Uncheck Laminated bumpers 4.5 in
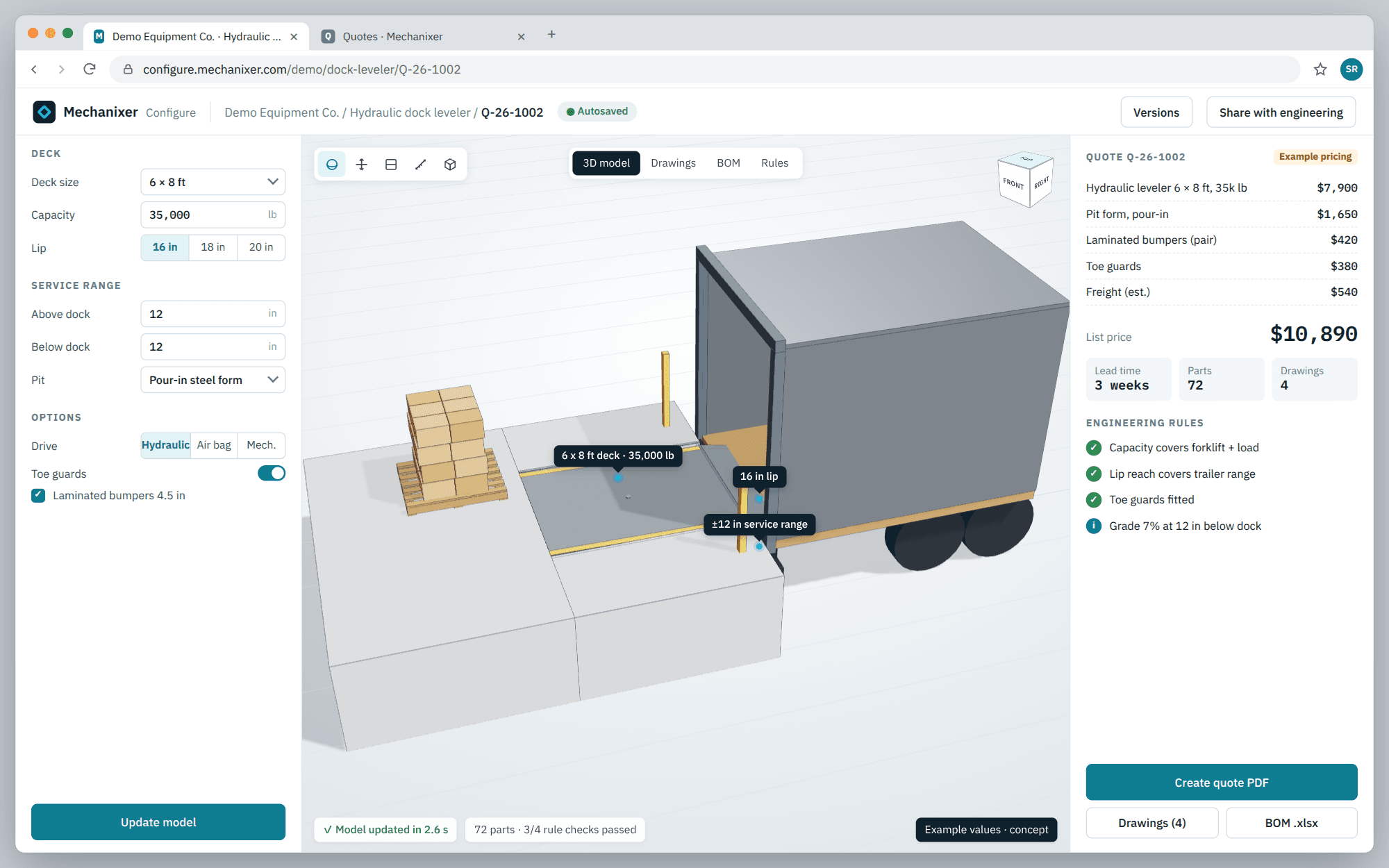The image size is (1389, 868). [x=38, y=496]
